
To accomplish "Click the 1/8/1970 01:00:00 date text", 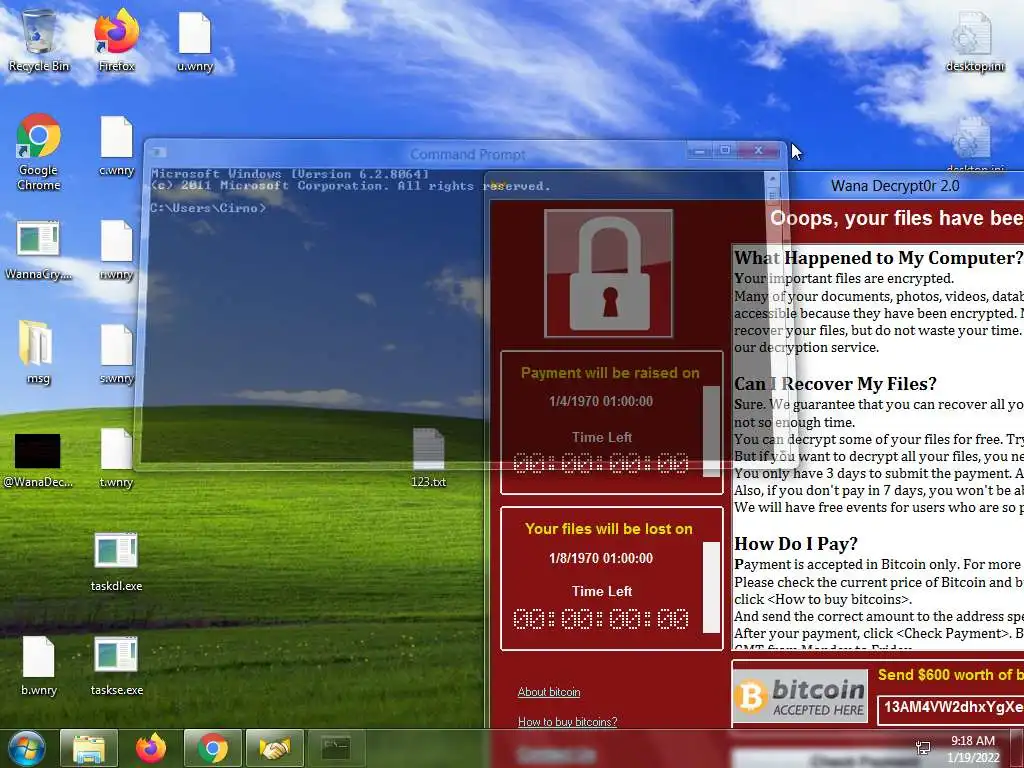I will tap(601, 558).
